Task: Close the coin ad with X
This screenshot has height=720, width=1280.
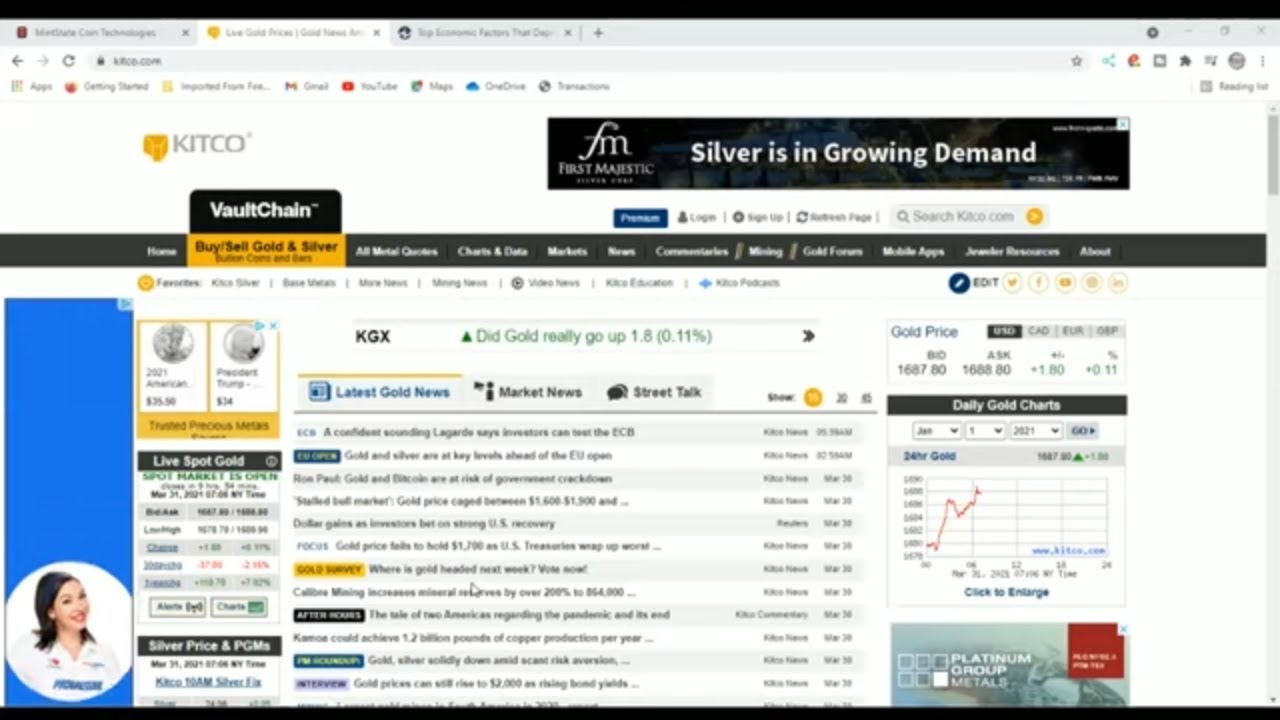Action: click(x=273, y=326)
